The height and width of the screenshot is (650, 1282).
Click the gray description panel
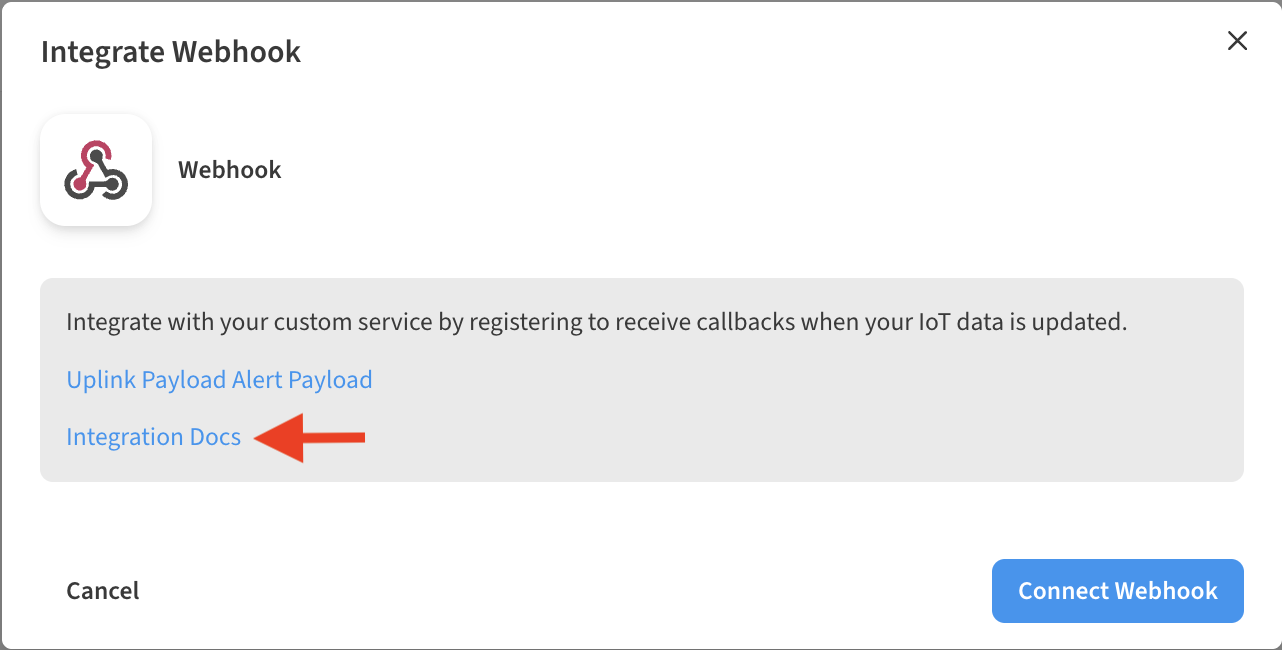point(640,378)
